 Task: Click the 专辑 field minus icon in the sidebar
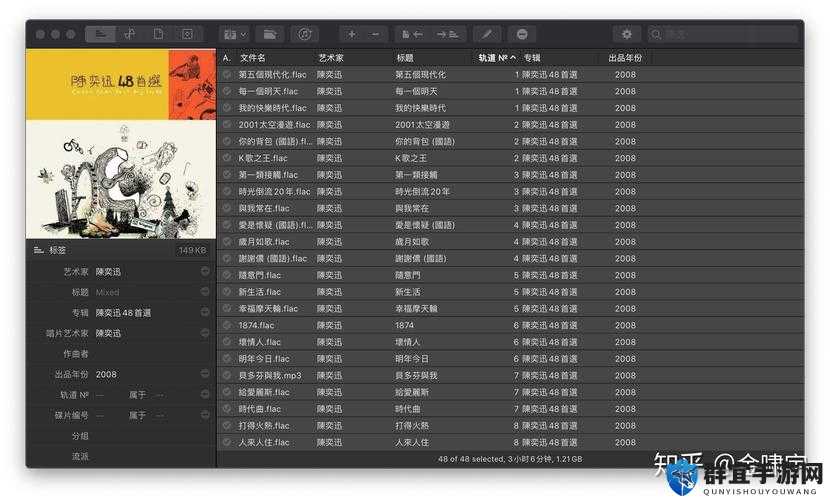click(x=205, y=312)
